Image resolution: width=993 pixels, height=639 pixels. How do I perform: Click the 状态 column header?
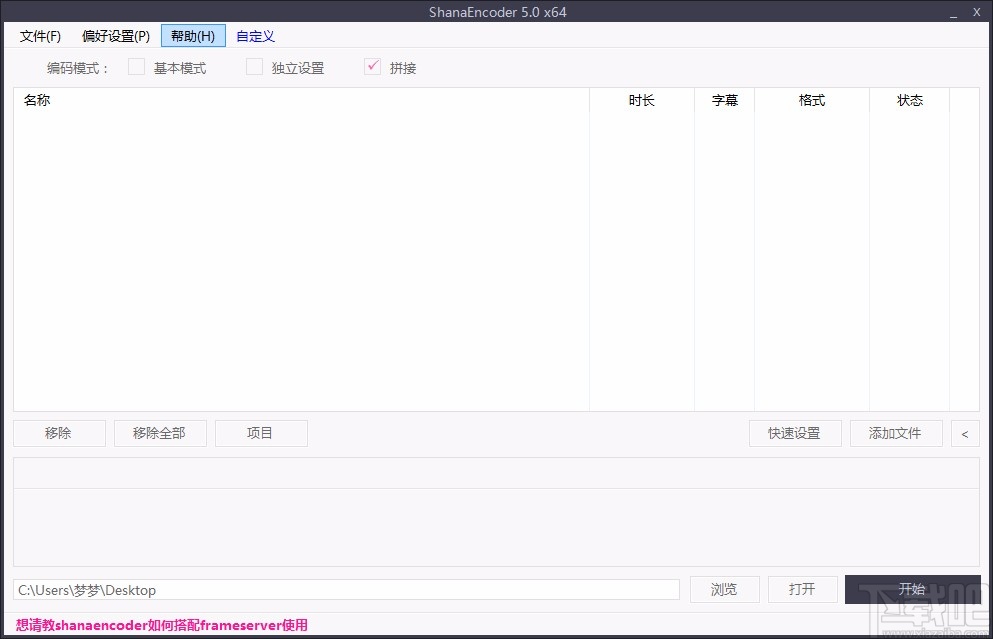909,100
